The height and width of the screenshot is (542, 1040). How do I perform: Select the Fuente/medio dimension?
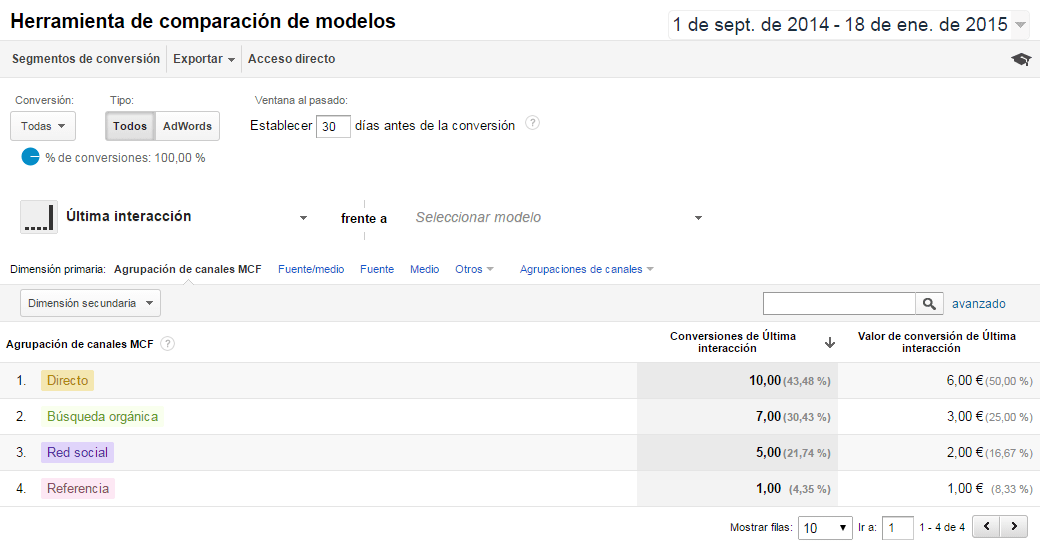[311, 269]
